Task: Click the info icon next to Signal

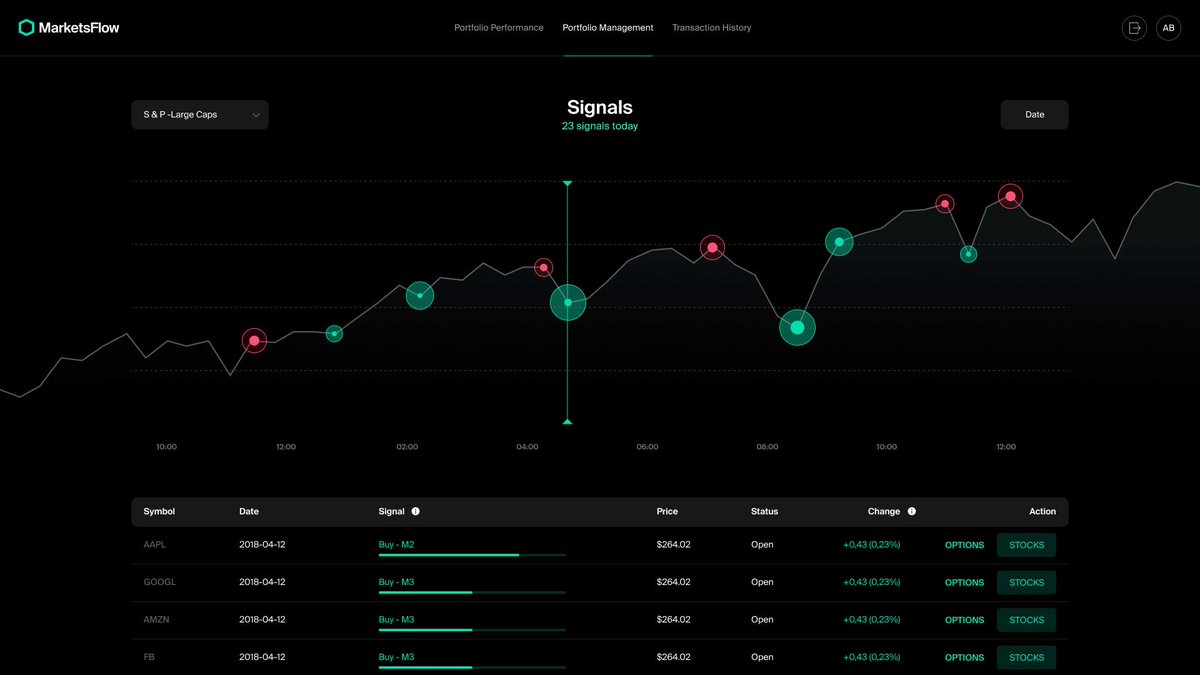Action: click(x=415, y=511)
